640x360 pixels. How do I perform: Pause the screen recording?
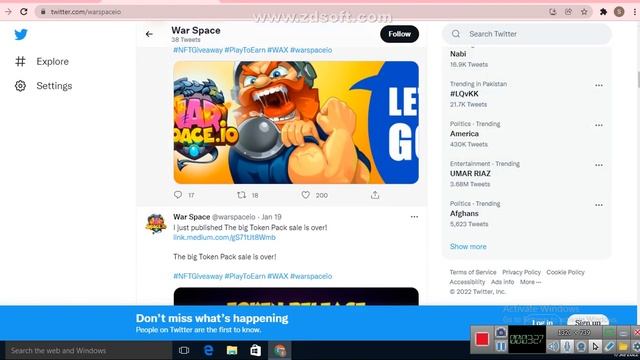(x=501, y=347)
